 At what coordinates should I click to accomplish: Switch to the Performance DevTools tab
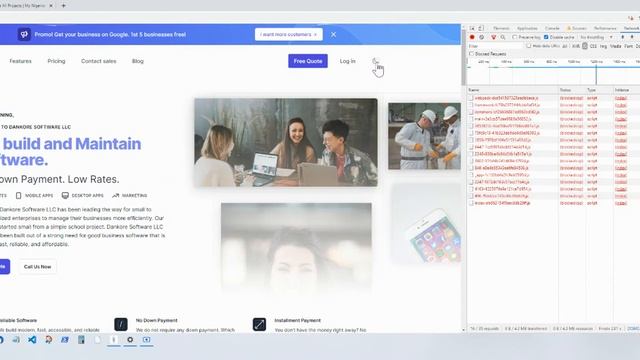point(605,28)
